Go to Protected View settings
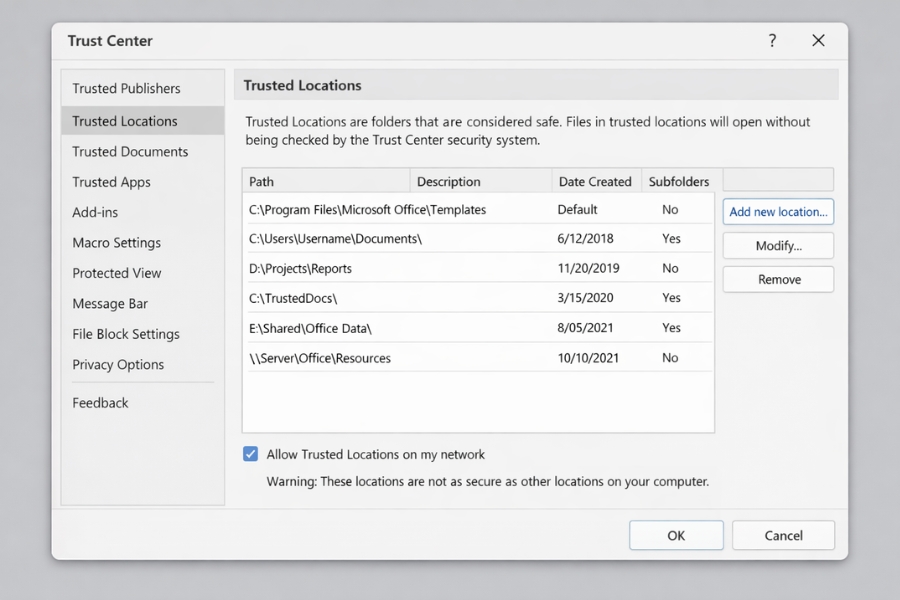This screenshot has width=900, height=600. point(116,273)
